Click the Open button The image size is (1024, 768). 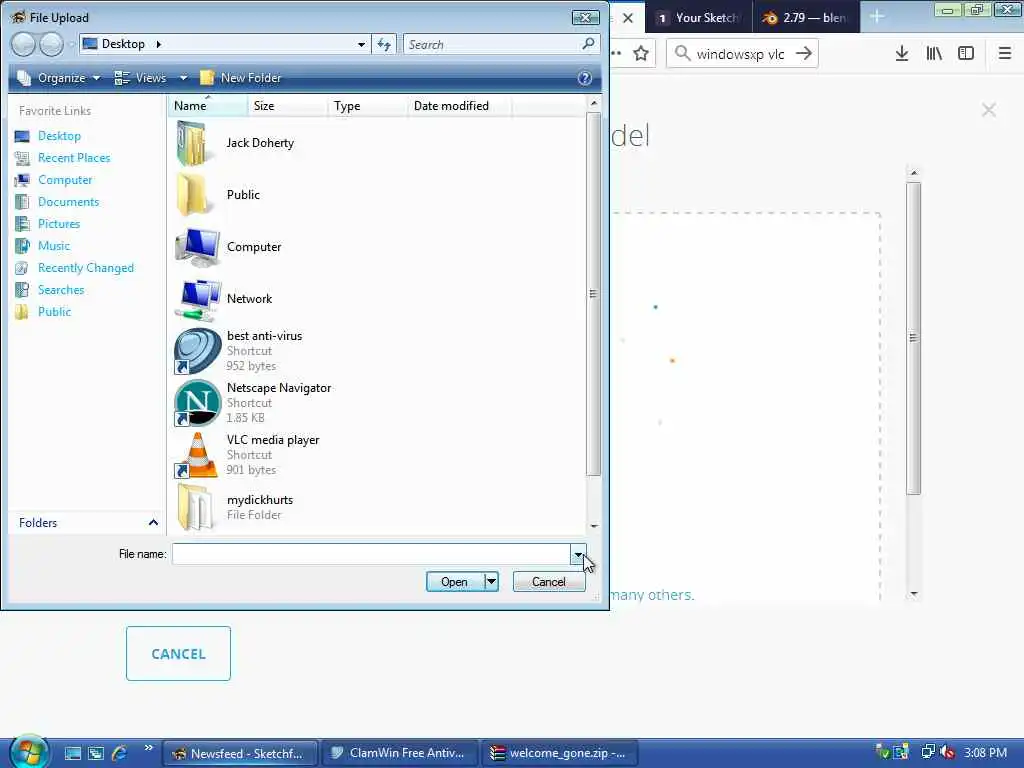455,581
